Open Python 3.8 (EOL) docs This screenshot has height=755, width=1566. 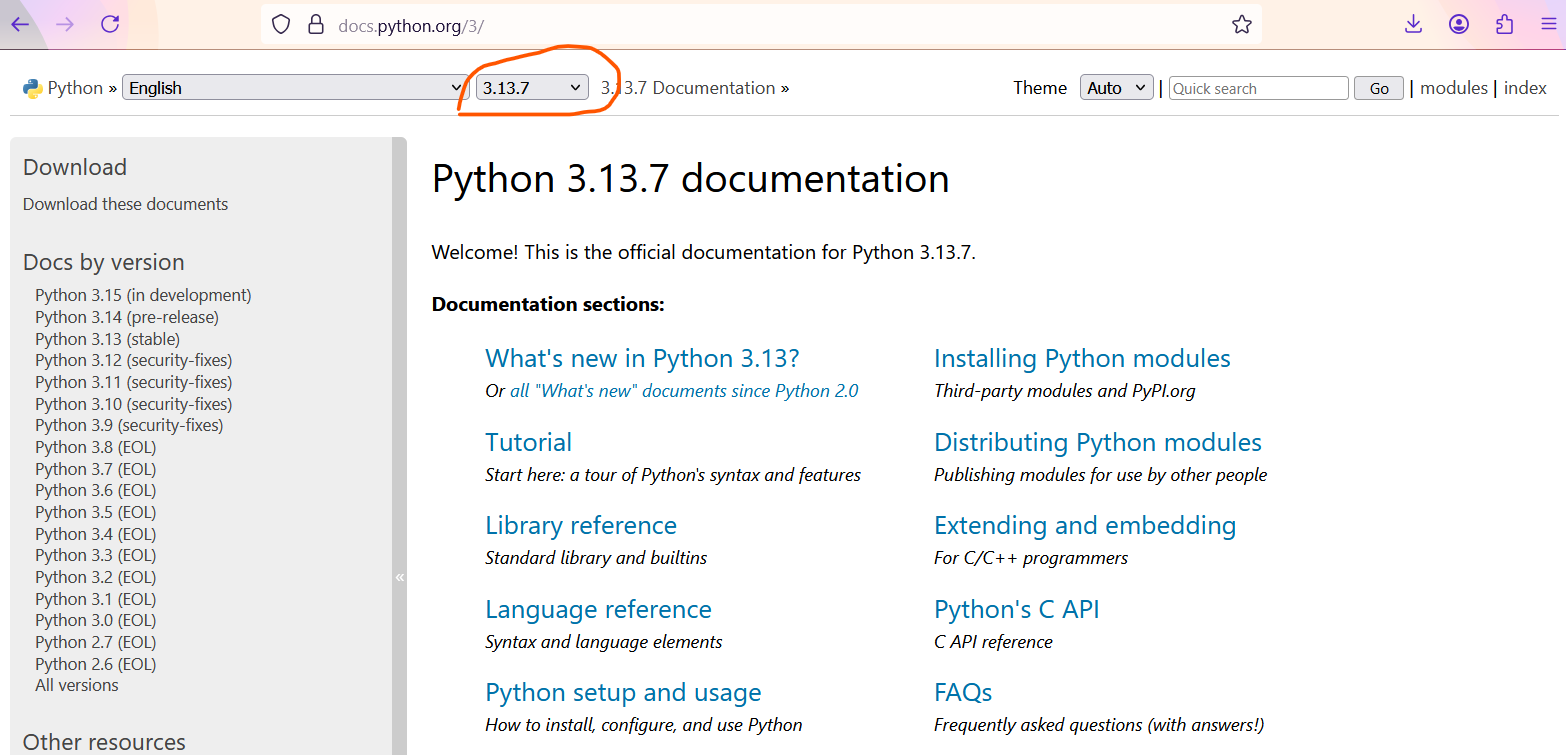[96, 447]
